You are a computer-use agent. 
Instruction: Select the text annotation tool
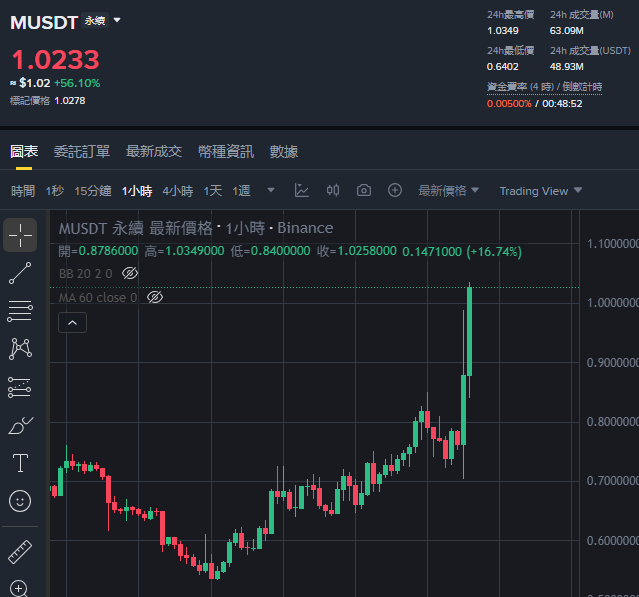pos(20,463)
